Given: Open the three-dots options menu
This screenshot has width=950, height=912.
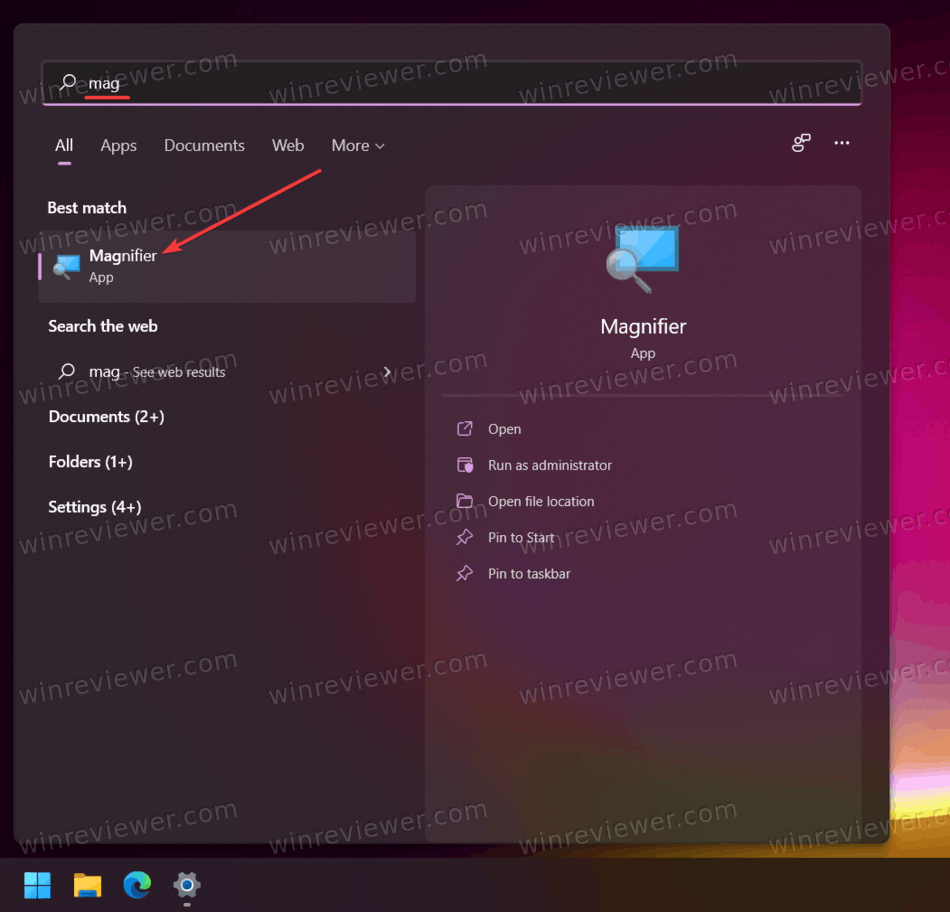Looking at the screenshot, I should pyautogui.click(x=842, y=143).
